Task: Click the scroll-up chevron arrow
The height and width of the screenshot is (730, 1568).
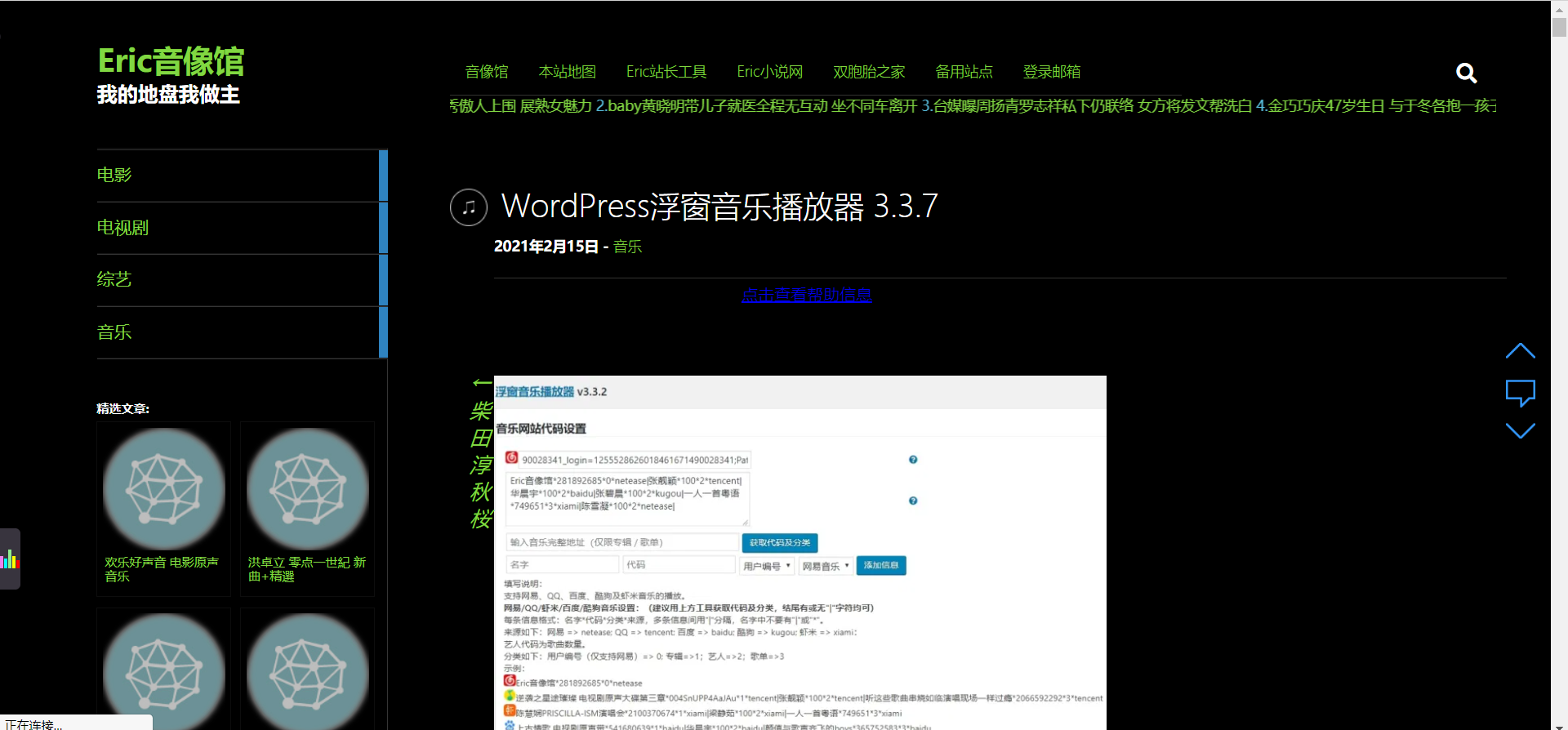Action: (x=1520, y=351)
